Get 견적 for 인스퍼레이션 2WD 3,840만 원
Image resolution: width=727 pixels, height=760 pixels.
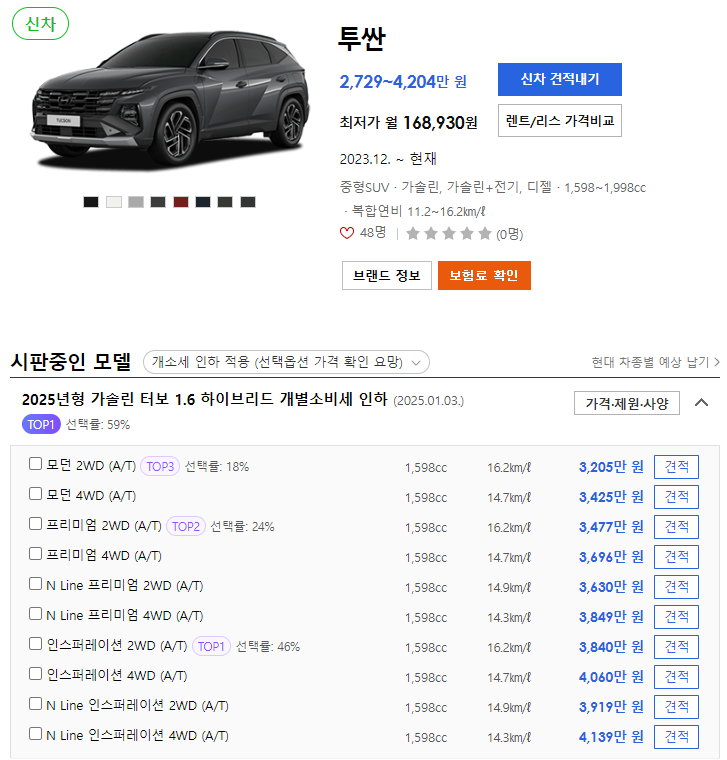(x=676, y=647)
